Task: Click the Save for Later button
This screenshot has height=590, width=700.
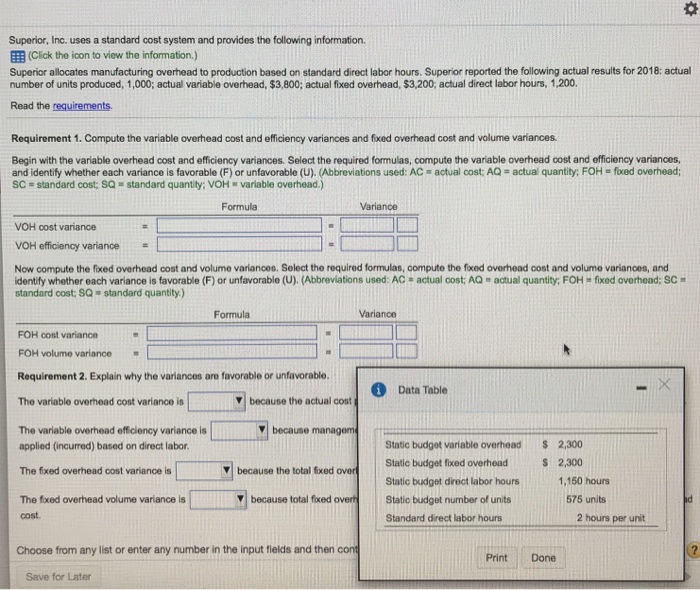Action: click(58, 577)
